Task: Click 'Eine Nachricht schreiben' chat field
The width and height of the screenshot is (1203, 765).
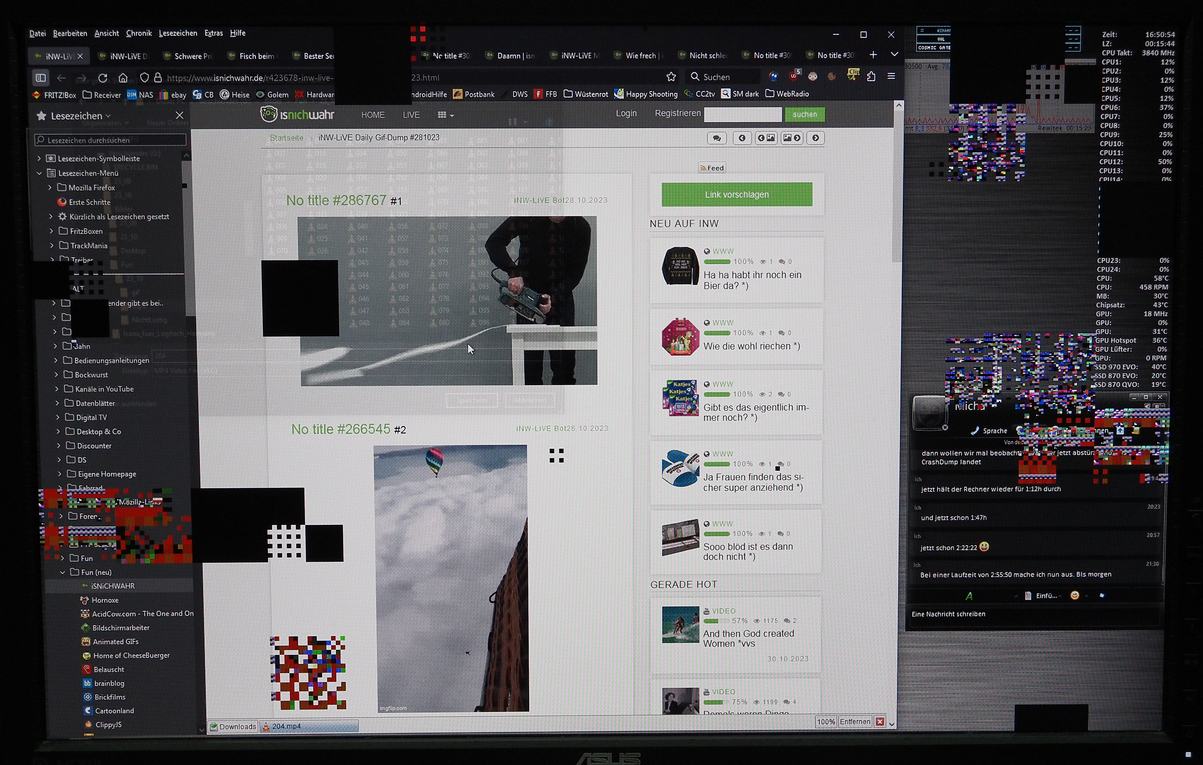Action: tap(1035, 614)
